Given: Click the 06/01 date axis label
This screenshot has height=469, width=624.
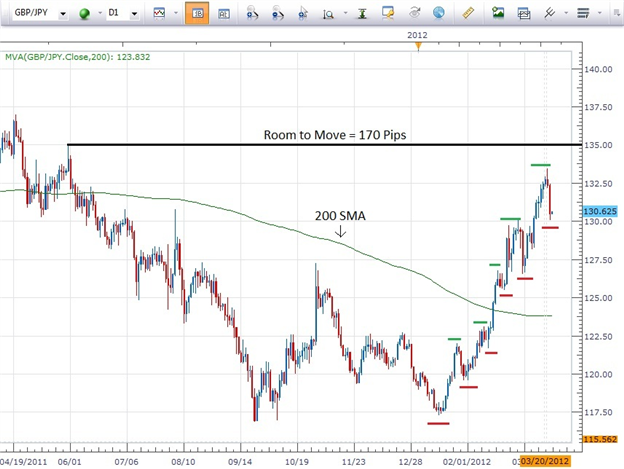Looking at the screenshot, I should pos(70,462).
